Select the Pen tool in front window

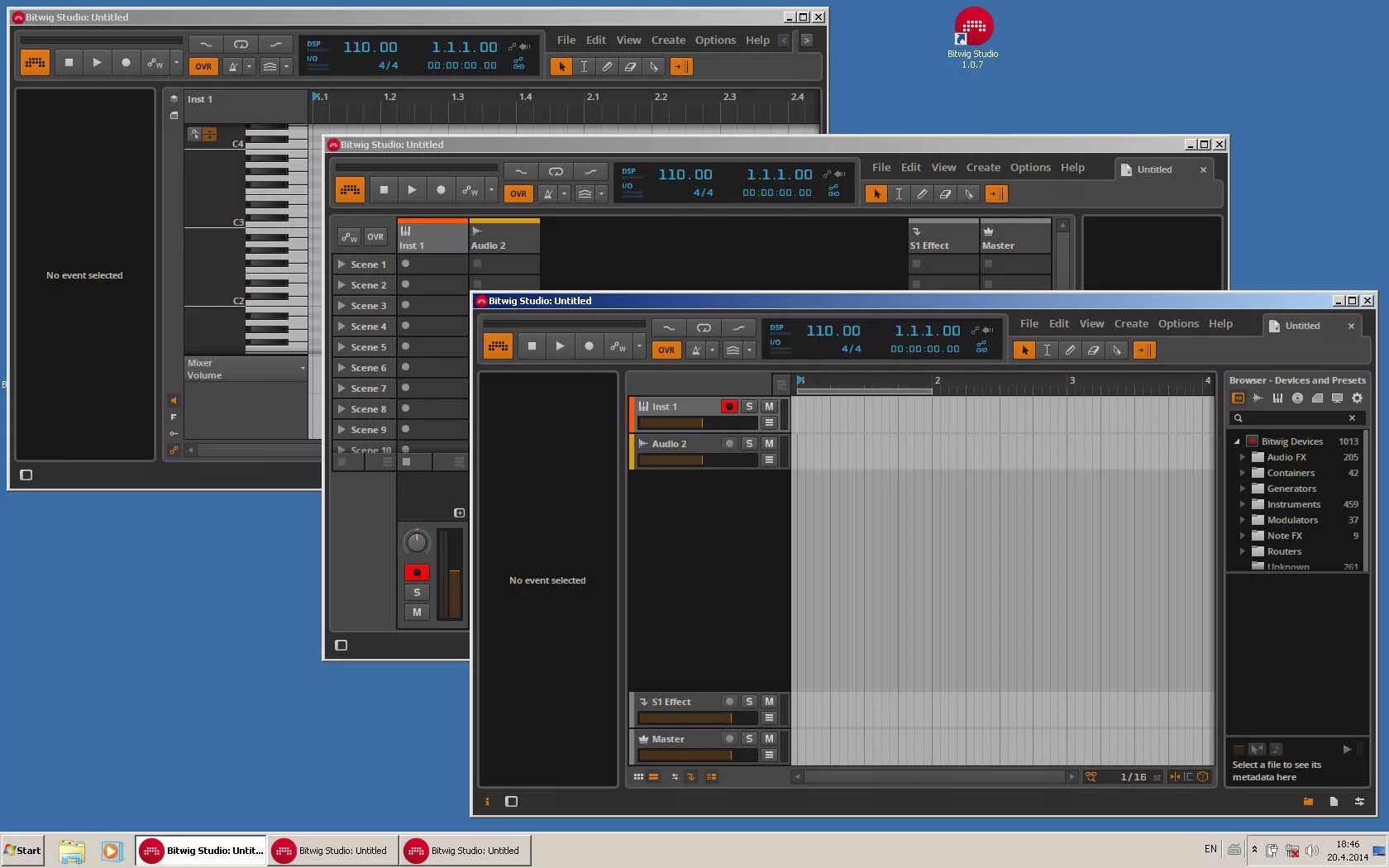[x=1071, y=350]
